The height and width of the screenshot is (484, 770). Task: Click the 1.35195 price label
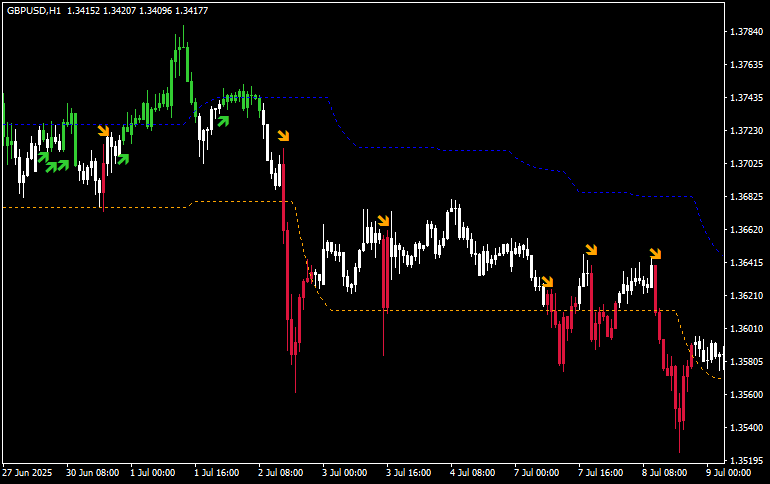tap(746, 460)
